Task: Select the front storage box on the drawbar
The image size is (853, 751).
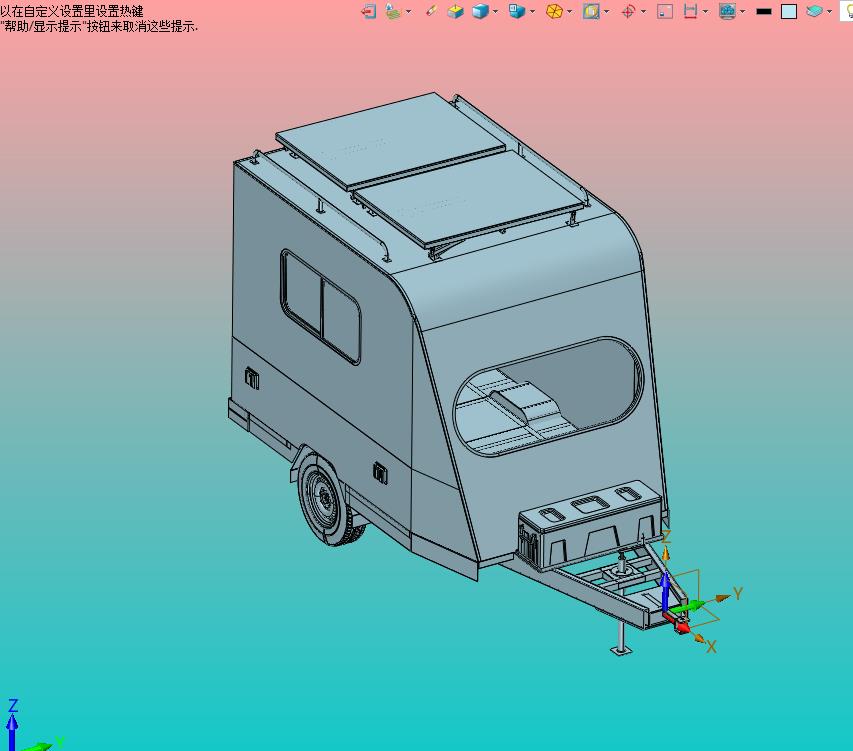Action: (x=591, y=524)
